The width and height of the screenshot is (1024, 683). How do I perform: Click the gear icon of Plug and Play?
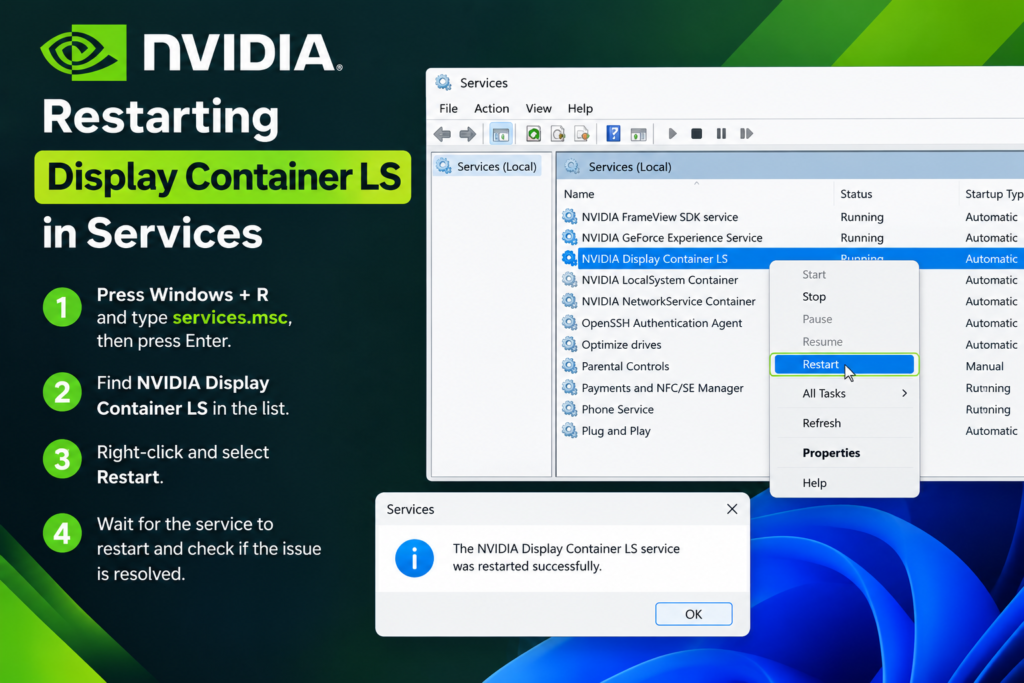tap(569, 430)
